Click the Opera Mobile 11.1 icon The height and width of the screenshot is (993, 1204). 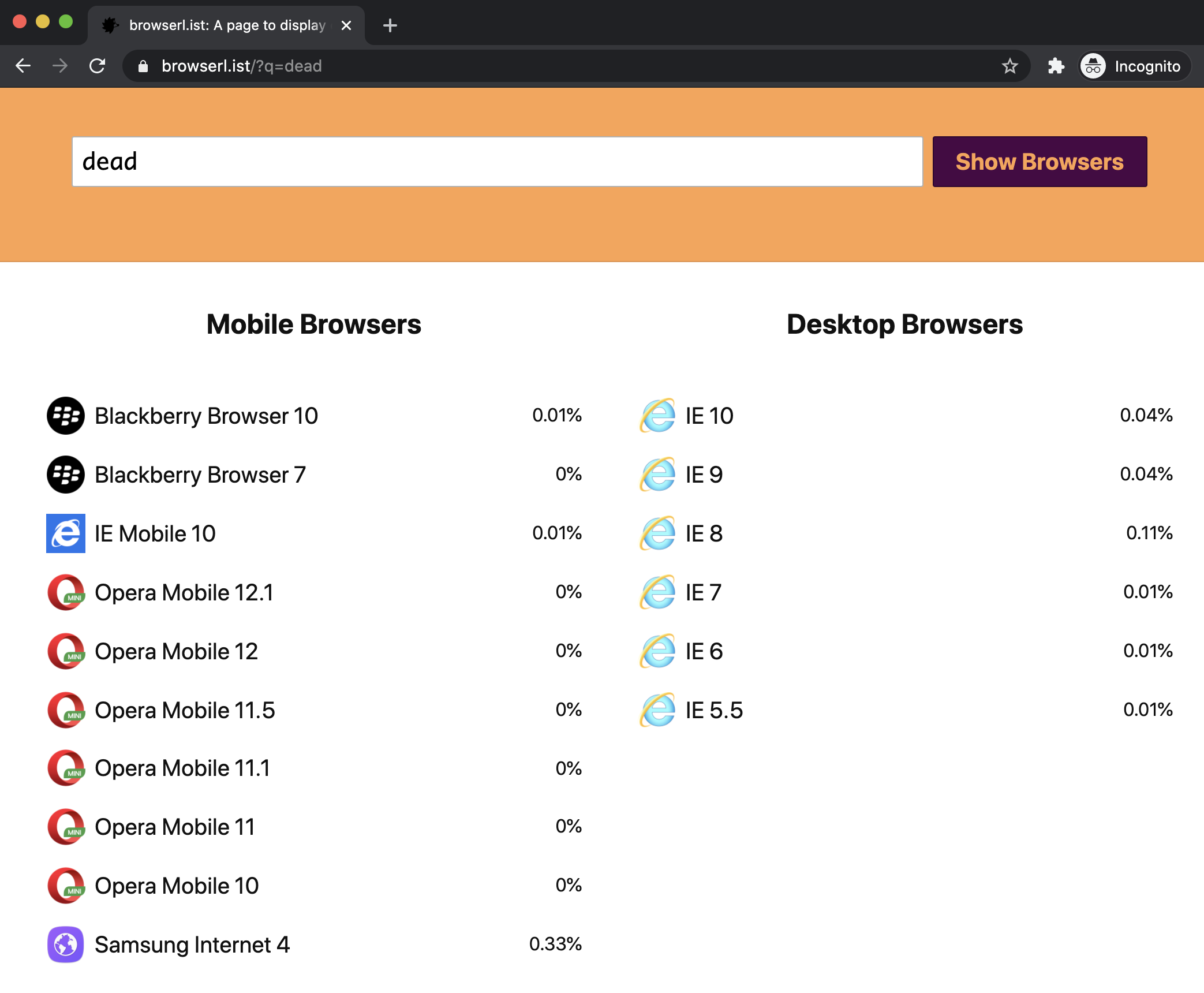(66, 768)
